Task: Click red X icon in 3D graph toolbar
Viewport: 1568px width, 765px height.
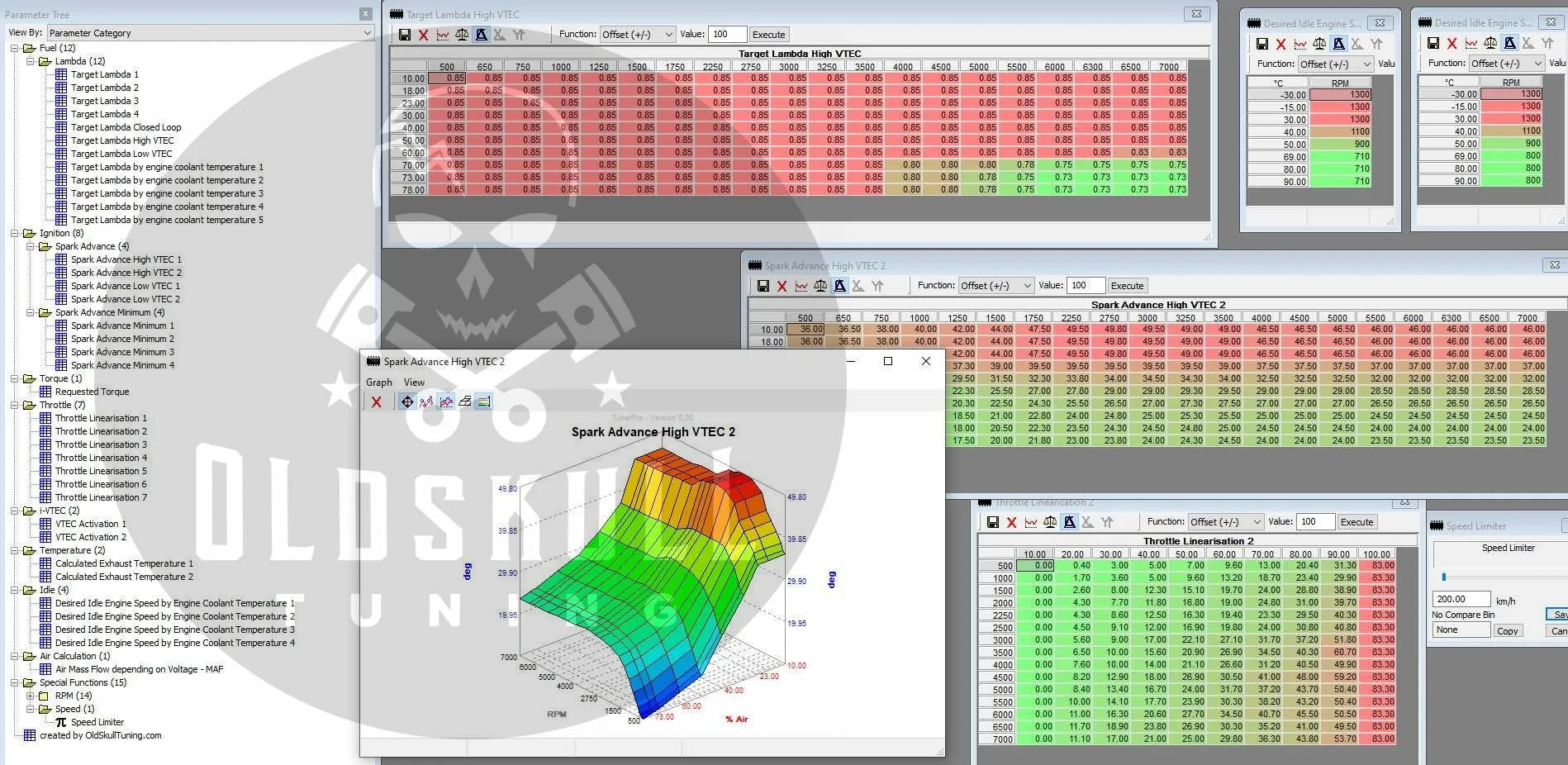Action: coord(377,402)
